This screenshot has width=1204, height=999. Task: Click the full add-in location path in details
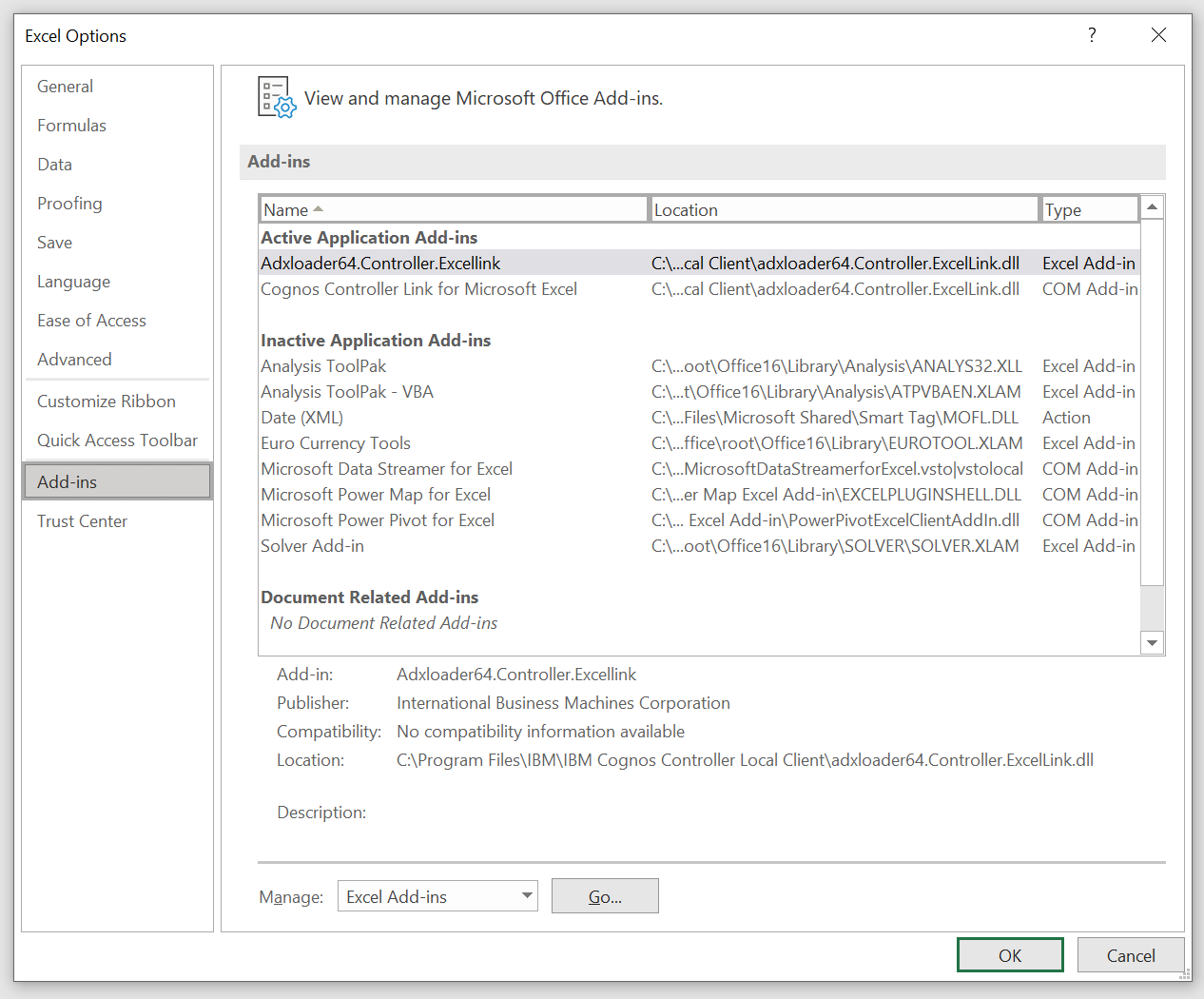[x=745, y=760]
